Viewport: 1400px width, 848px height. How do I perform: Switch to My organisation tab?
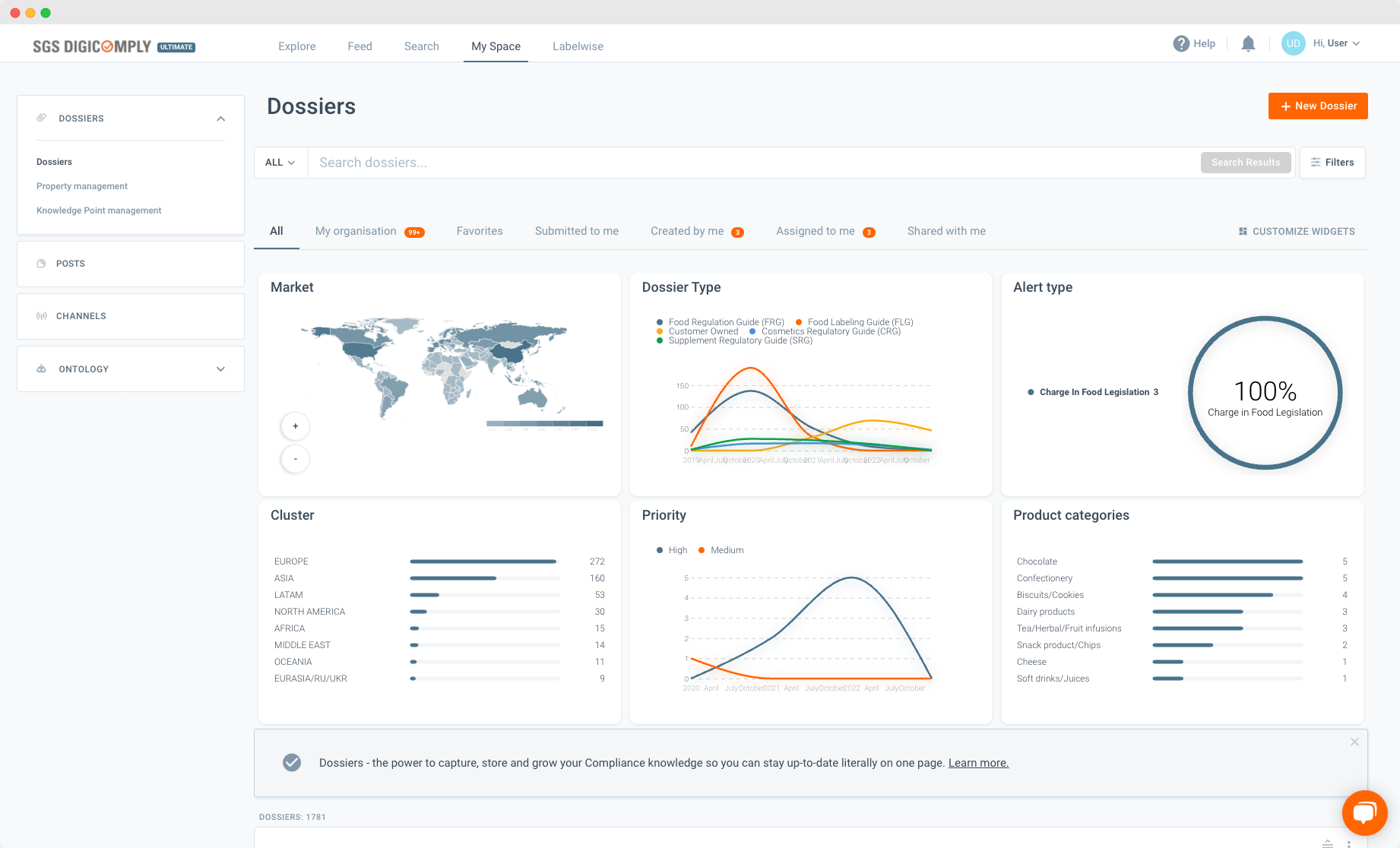click(370, 231)
